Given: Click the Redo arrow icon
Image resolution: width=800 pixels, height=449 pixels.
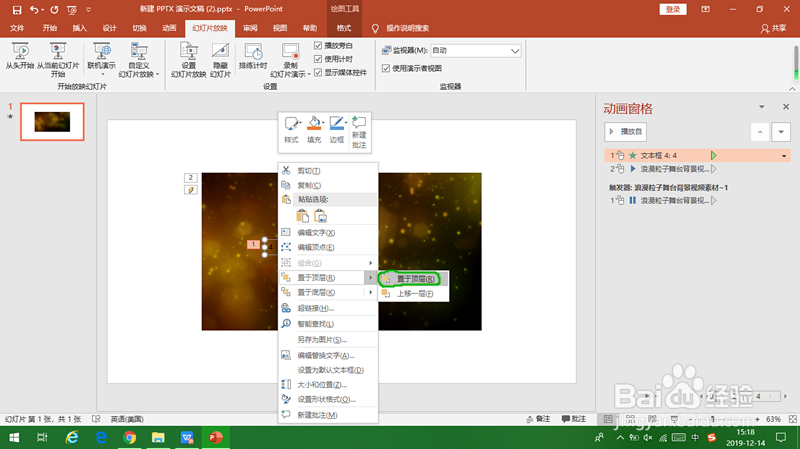Looking at the screenshot, I should (54, 10).
